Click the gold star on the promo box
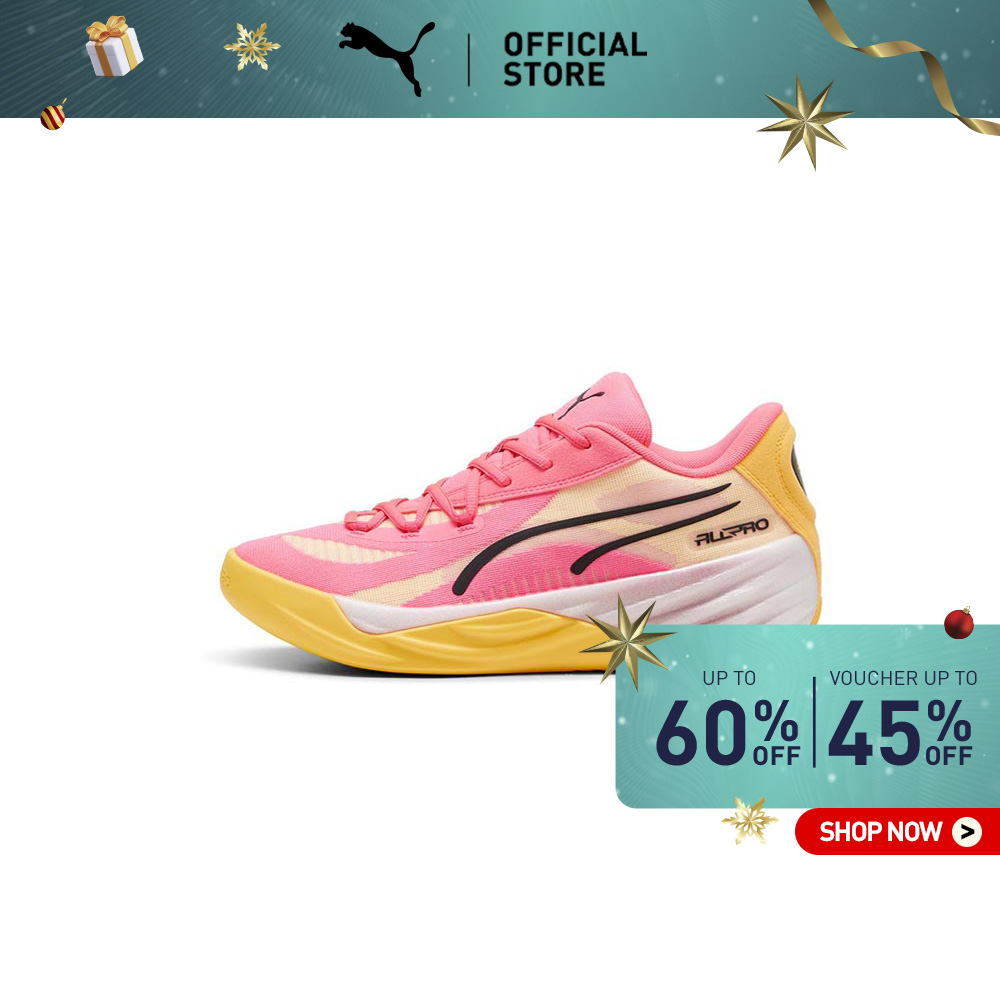Screen dimensions: 1000x1000 628,640
